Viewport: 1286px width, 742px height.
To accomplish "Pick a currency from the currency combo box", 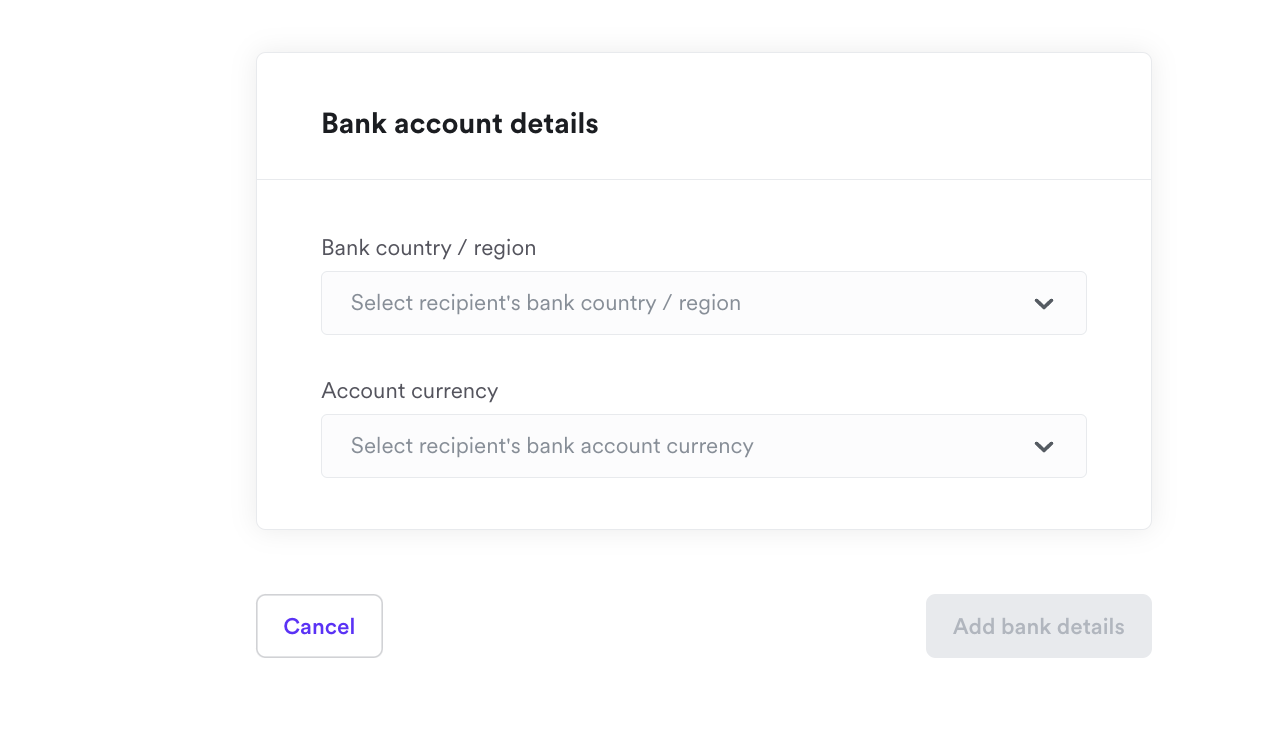I will coord(703,446).
